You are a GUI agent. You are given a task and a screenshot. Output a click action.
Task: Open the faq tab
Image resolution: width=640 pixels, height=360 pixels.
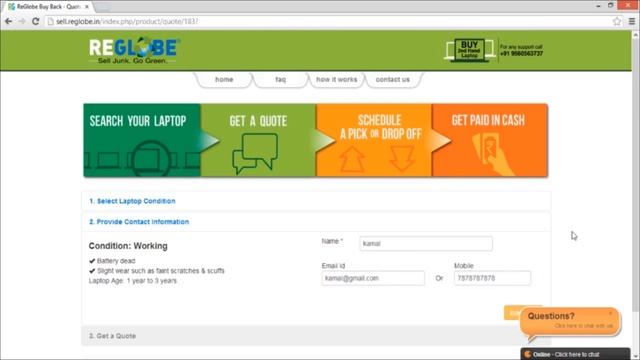(280, 80)
